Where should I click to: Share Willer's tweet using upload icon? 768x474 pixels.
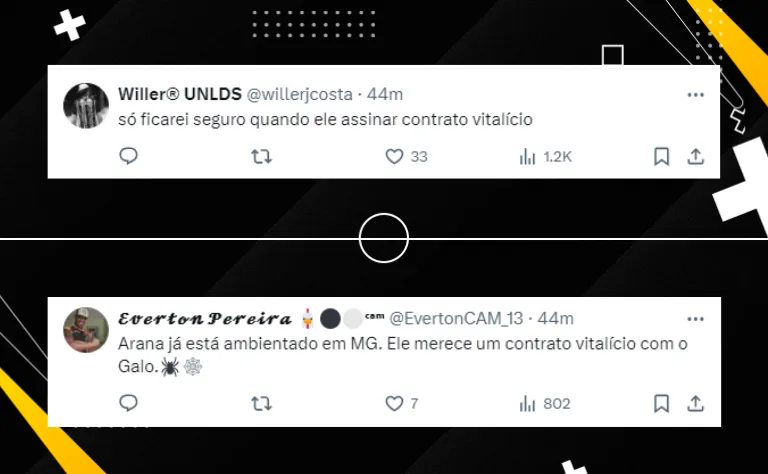pos(696,157)
